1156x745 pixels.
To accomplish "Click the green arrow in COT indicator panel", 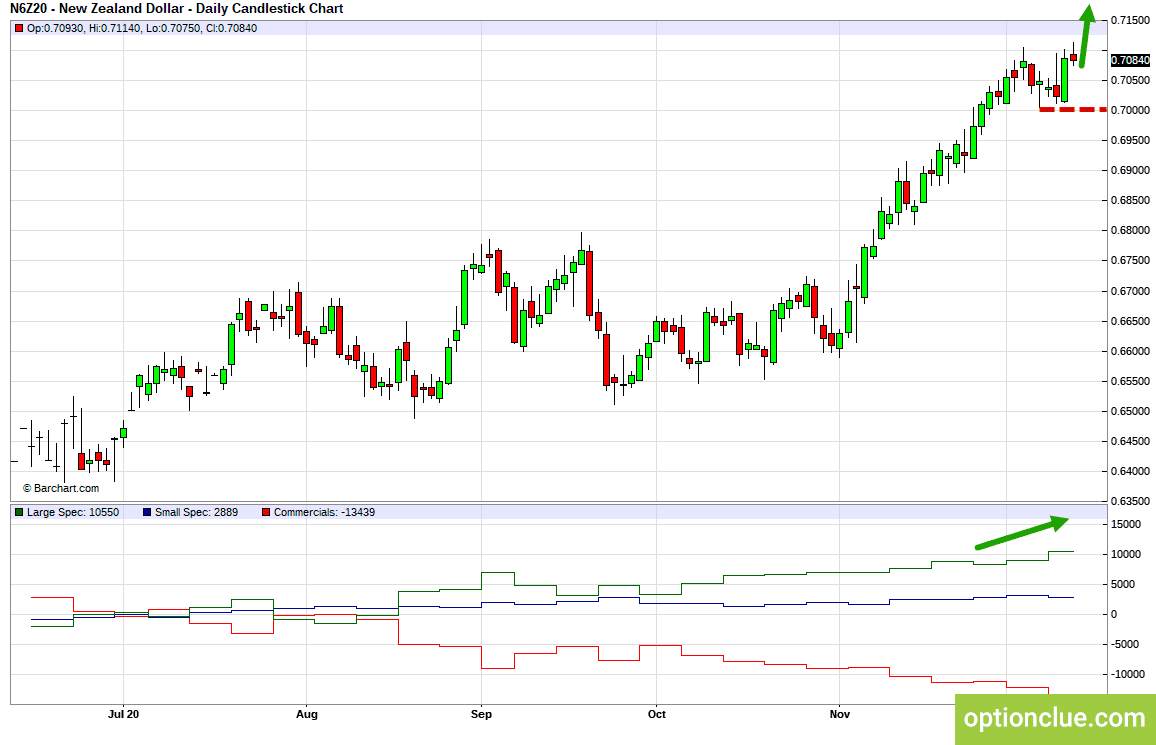I will tap(1023, 532).
